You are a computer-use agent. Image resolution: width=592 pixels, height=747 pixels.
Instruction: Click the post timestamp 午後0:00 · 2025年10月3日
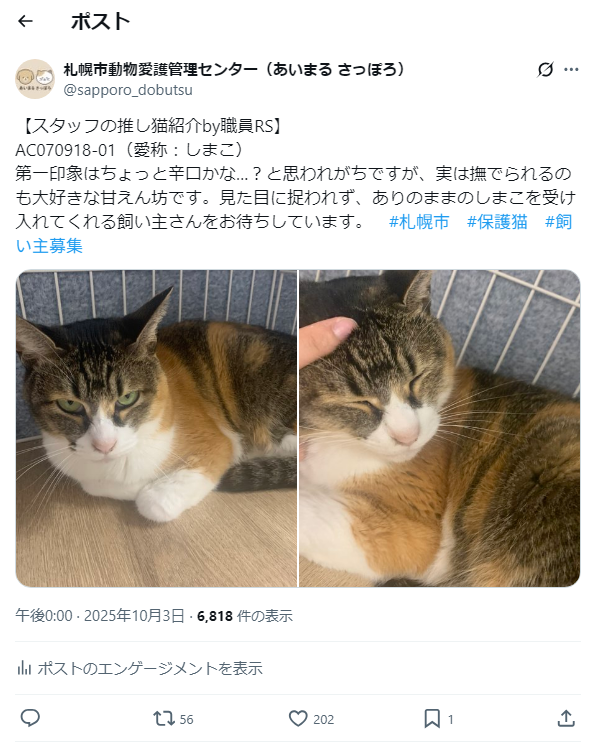100,616
